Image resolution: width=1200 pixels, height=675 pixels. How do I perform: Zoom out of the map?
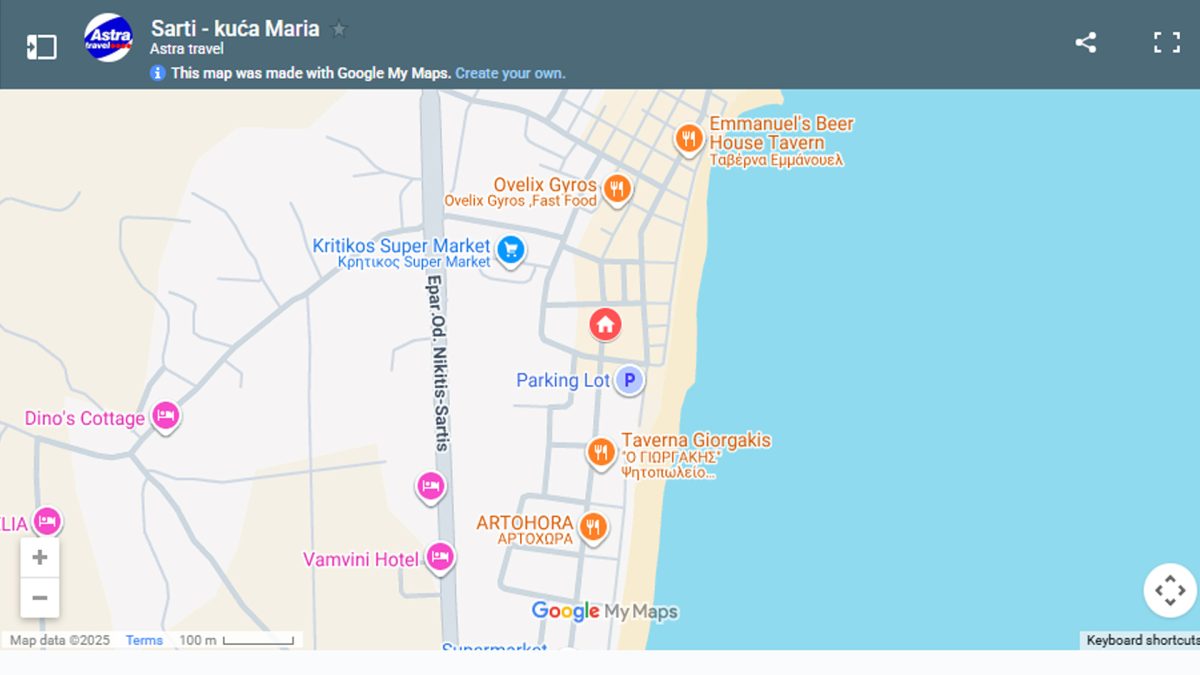(x=40, y=598)
